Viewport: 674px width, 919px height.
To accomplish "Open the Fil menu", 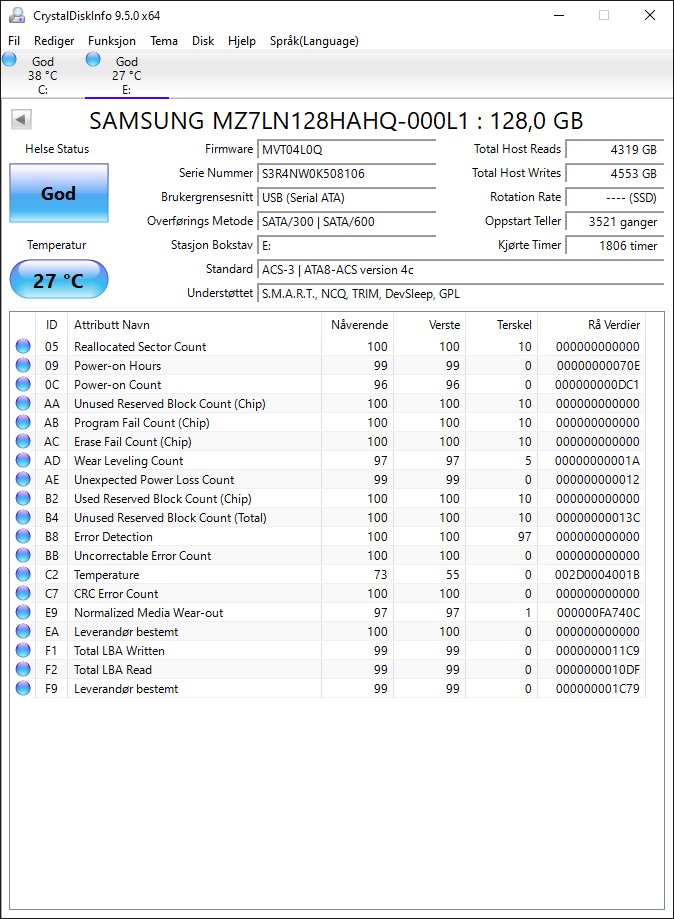I will click(14, 41).
